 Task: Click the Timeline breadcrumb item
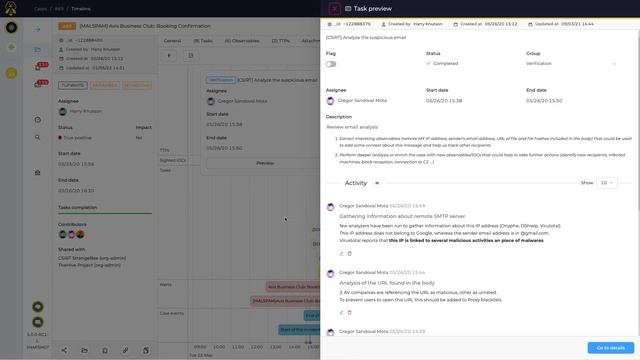[x=80, y=9]
